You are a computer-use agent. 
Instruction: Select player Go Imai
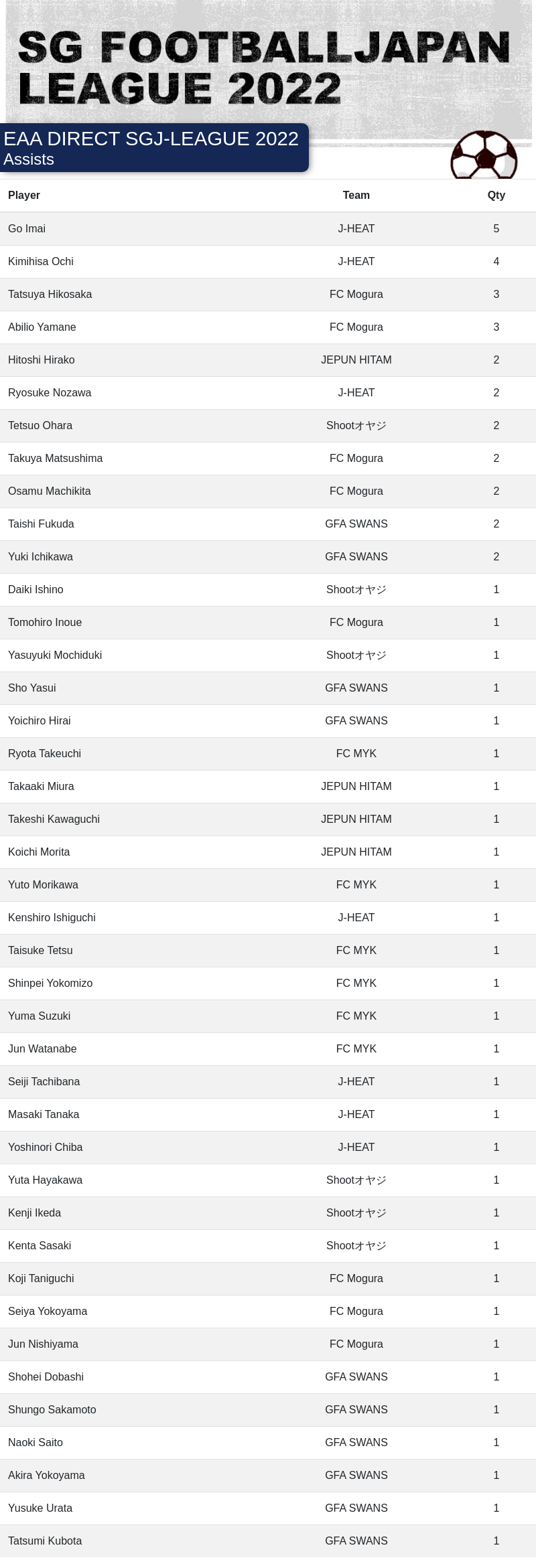[27, 229]
